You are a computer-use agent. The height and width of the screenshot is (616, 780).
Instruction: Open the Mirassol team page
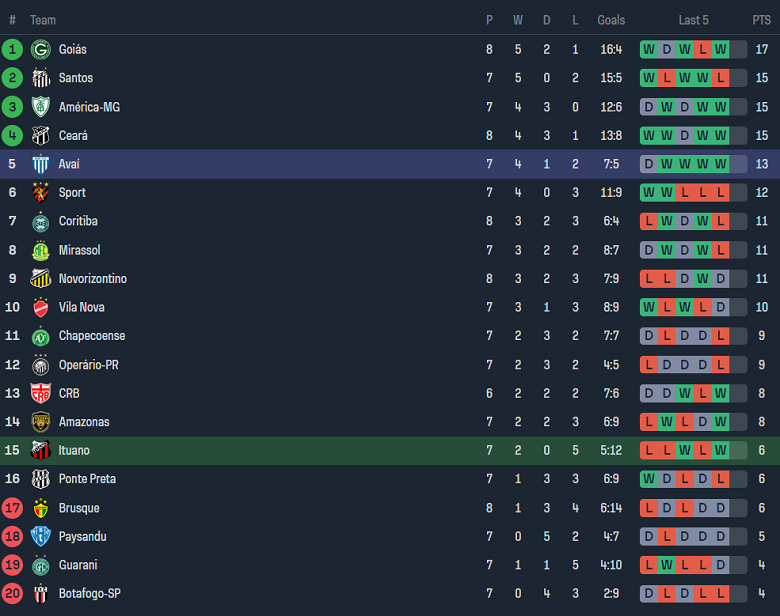79,250
